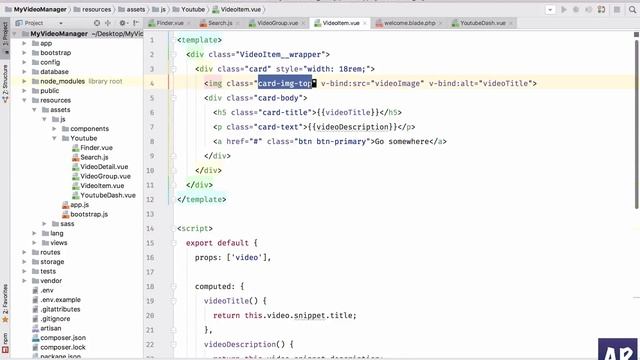Image resolution: width=640 pixels, height=360 pixels.
Task: Click the scroll-from-source target icon
Action: [x=97, y=23]
